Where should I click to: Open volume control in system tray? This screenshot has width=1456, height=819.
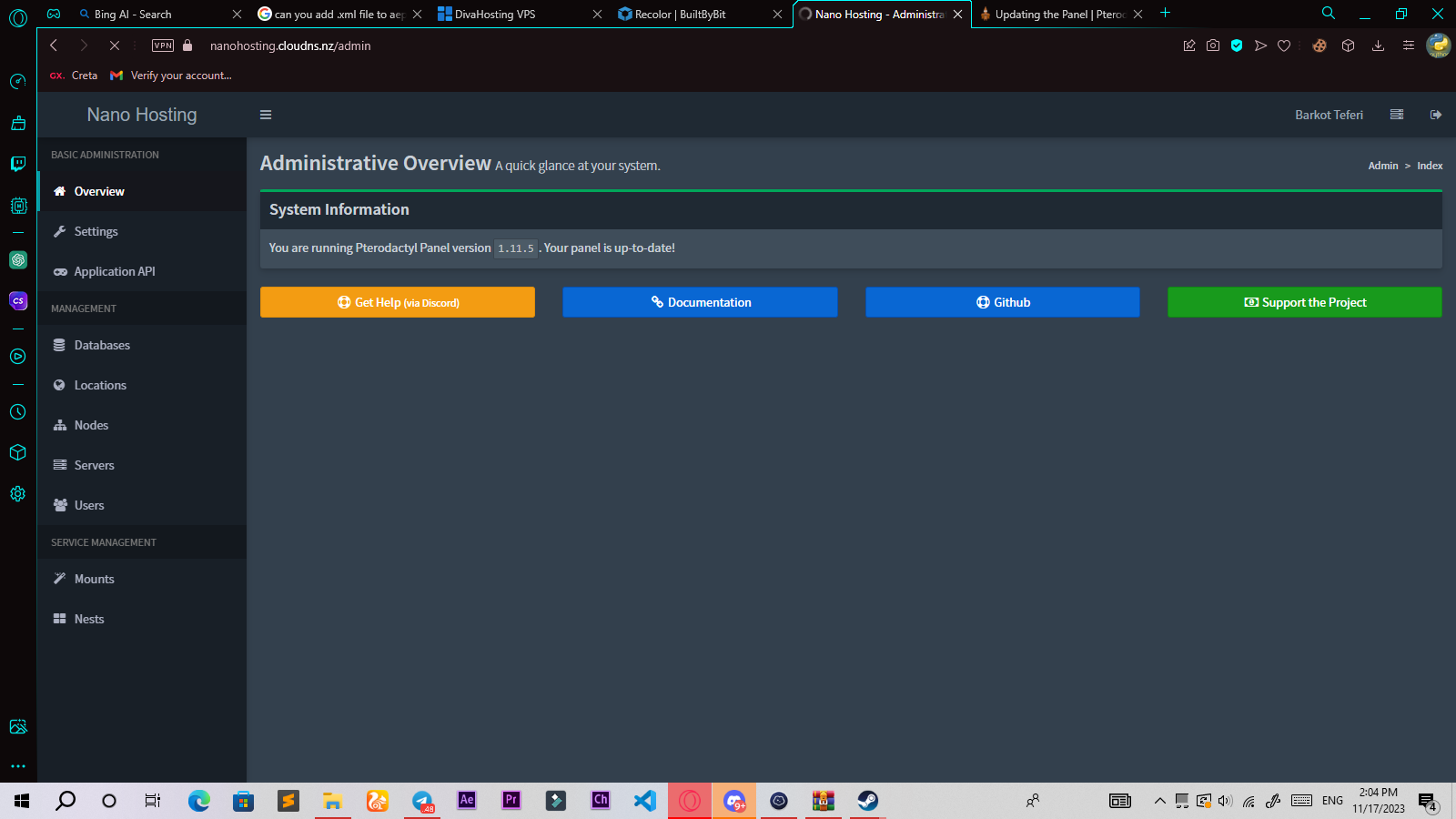[x=1225, y=801]
